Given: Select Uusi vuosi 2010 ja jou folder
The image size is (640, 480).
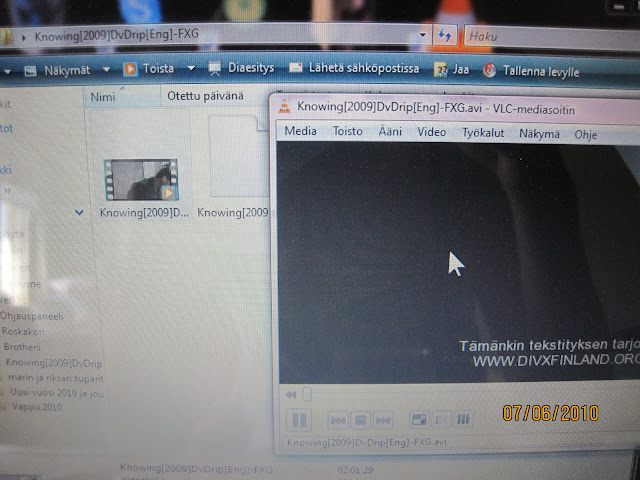Looking at the screenshot, I should 57,393.
